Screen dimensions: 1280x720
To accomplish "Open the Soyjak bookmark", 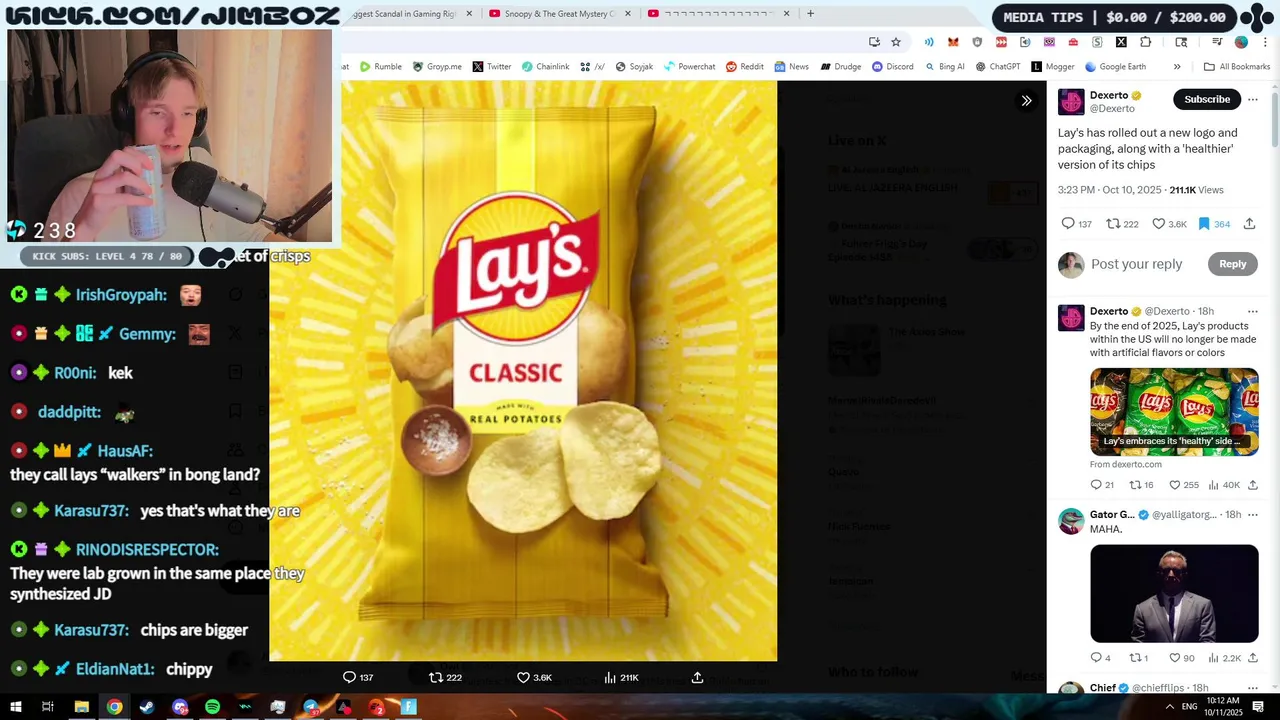I will (633, 67).
